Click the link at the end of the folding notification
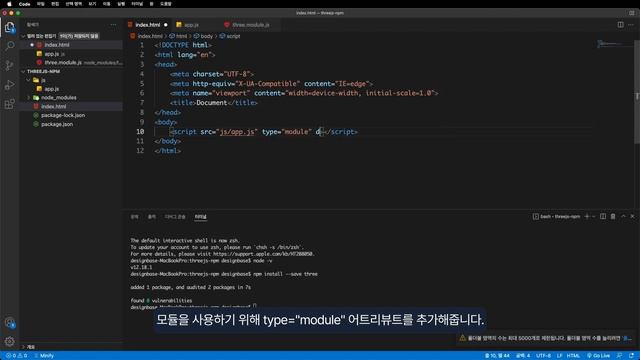640x360 pixels. 627,338
